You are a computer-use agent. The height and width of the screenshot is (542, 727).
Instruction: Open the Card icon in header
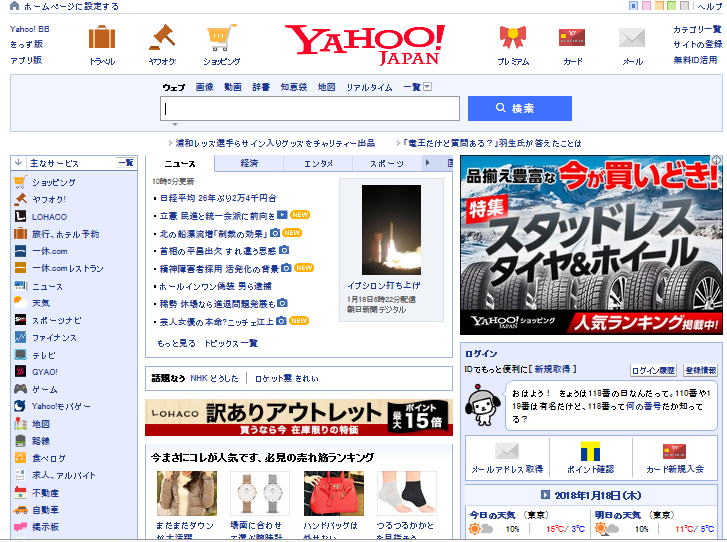point(572,38)
